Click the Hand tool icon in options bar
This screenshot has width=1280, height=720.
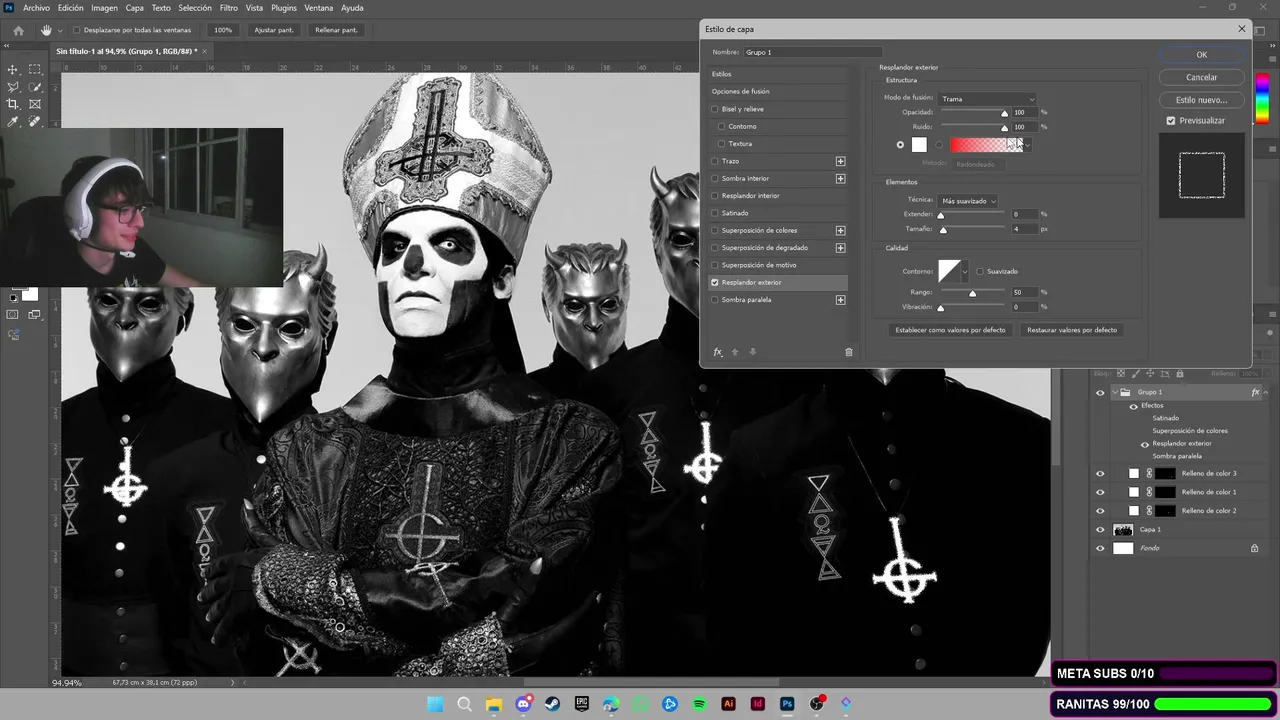tap(46, 30)
